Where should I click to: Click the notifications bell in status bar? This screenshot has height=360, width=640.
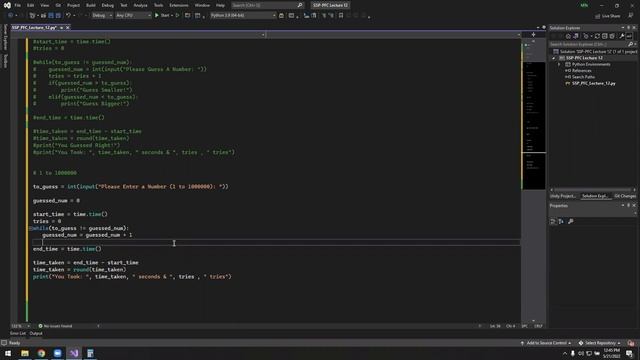tap(631, 343)
